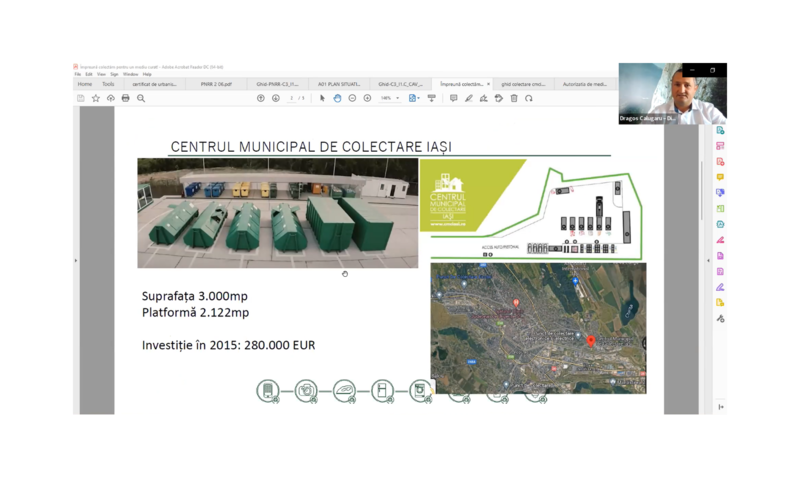Viewport: 800px width, 477px height.
Task: Open the File menu
Action: click(78, 74)
